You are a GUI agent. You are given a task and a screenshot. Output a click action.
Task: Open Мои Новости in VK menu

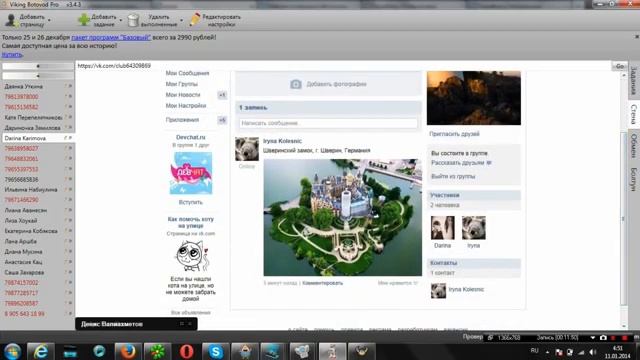[183, 95]
